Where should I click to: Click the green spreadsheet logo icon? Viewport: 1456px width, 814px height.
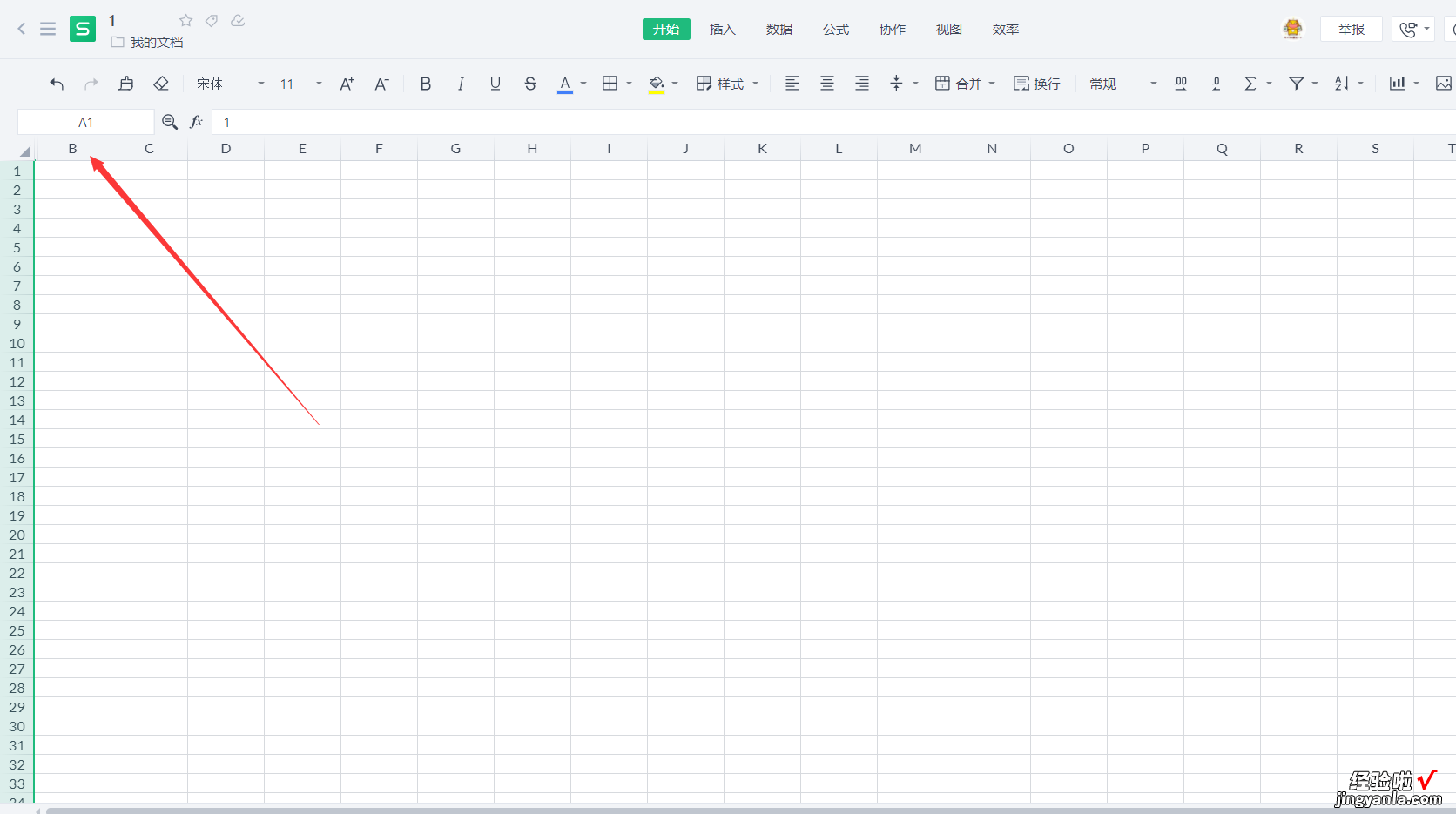point(83,29)
